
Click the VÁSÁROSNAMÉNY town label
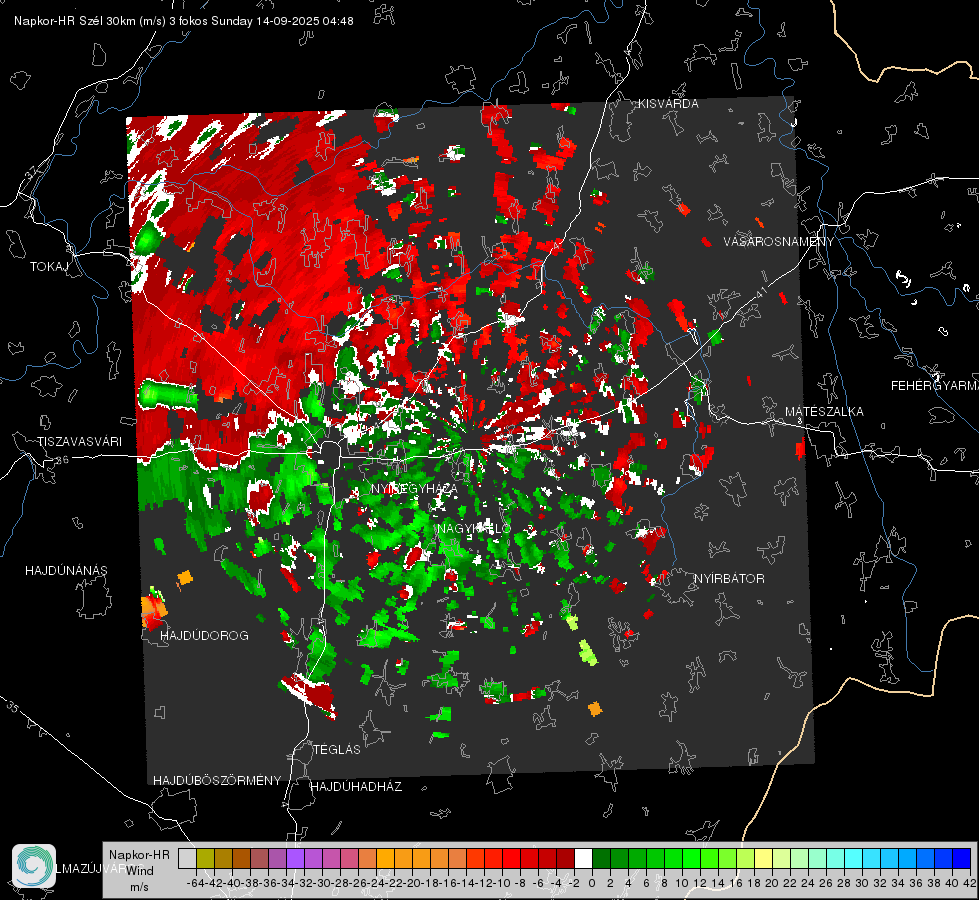779,242
